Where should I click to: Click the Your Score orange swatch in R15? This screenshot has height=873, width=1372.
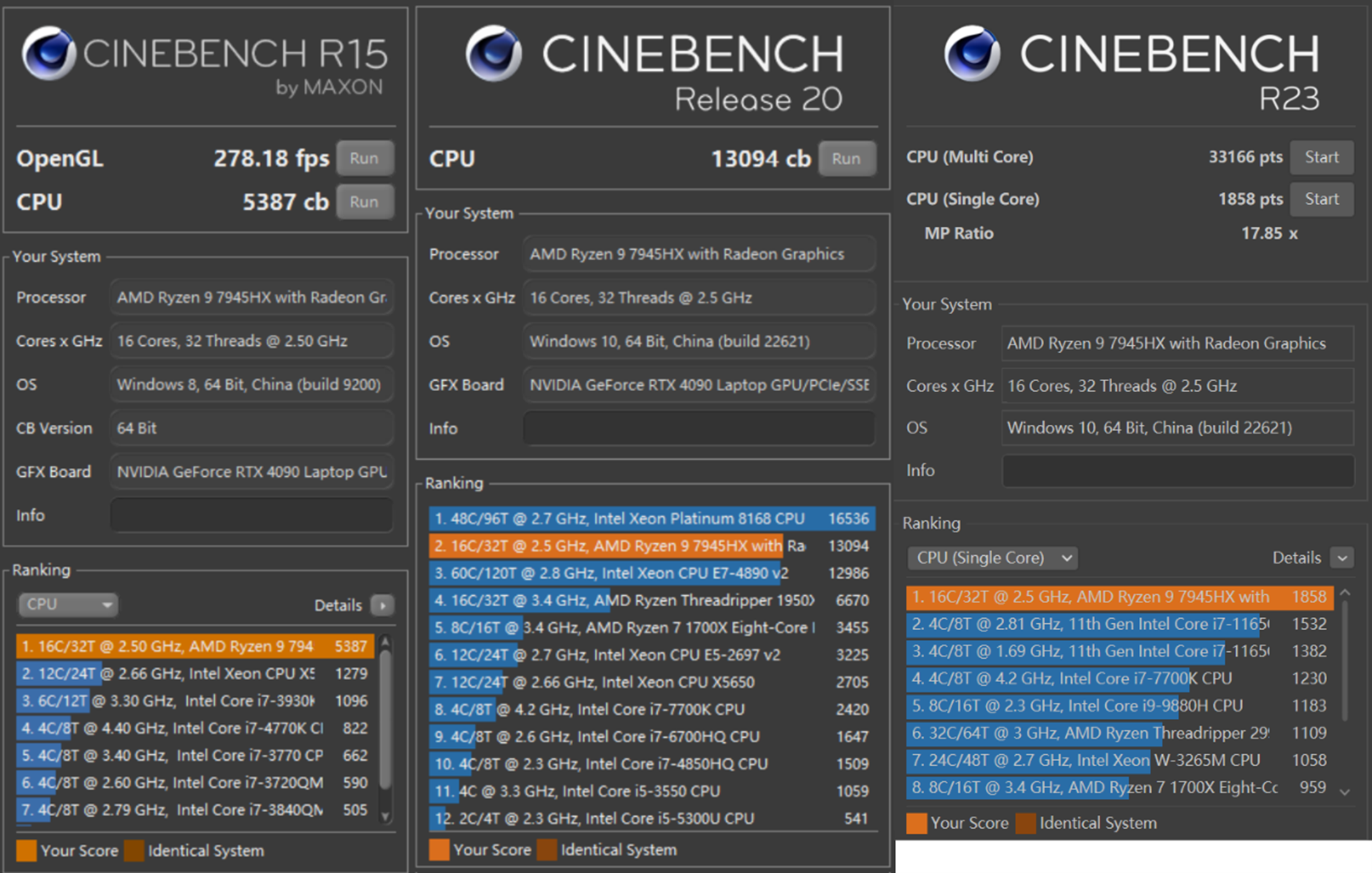coord(27,850)
